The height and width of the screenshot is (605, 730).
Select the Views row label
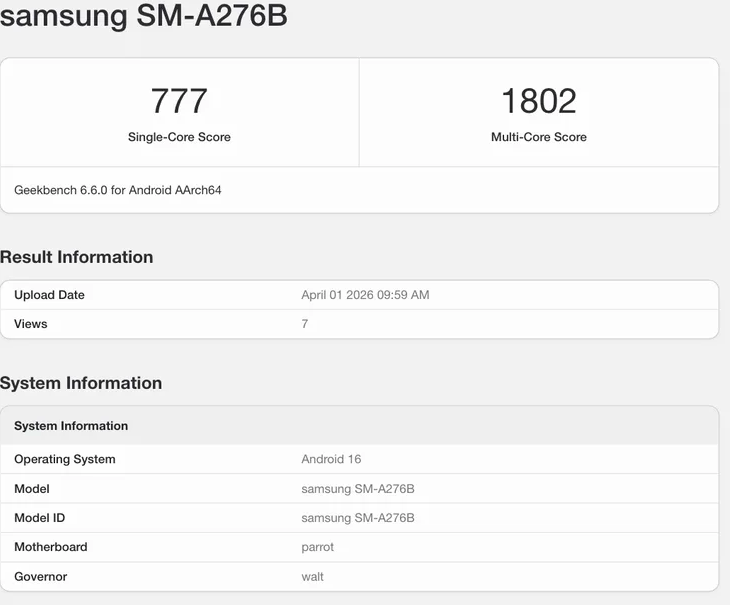click(x=31, y=324)
